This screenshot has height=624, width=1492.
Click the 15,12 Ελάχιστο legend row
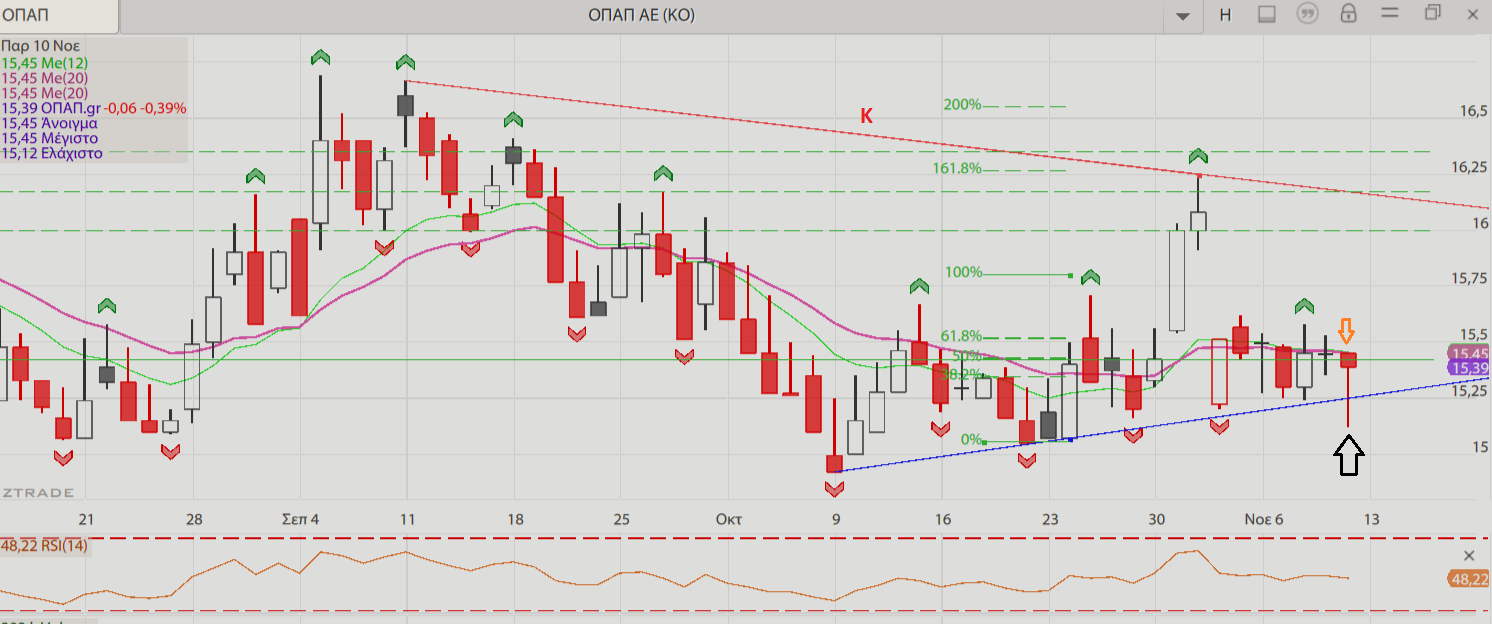(52, 153)
